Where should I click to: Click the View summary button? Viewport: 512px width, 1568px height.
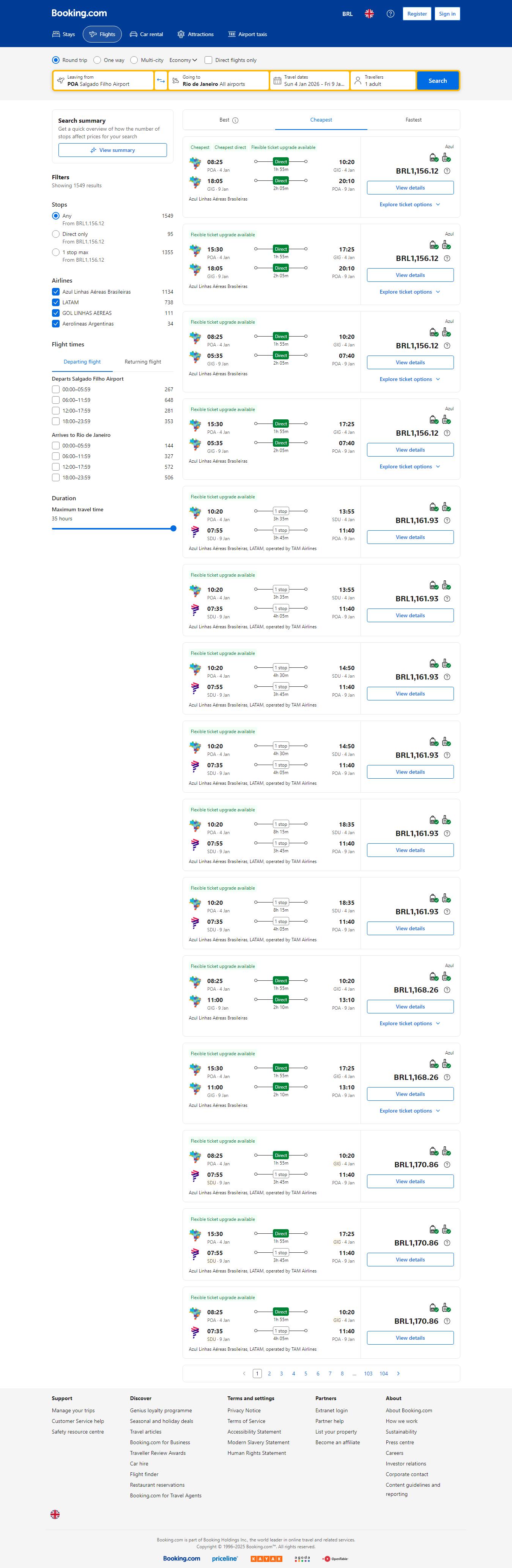(x=112, y=150)
